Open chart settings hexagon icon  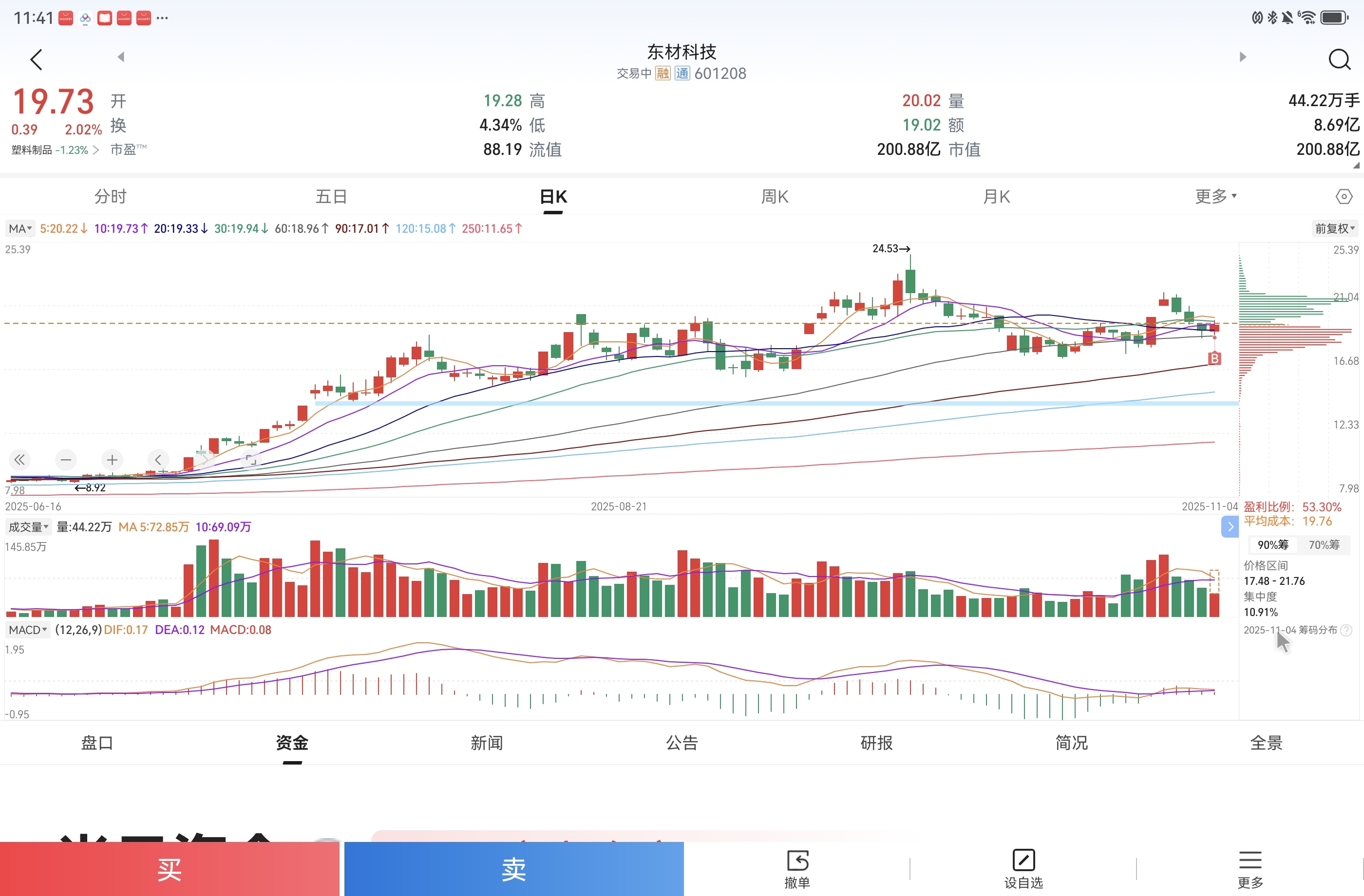click(1344, 197)
